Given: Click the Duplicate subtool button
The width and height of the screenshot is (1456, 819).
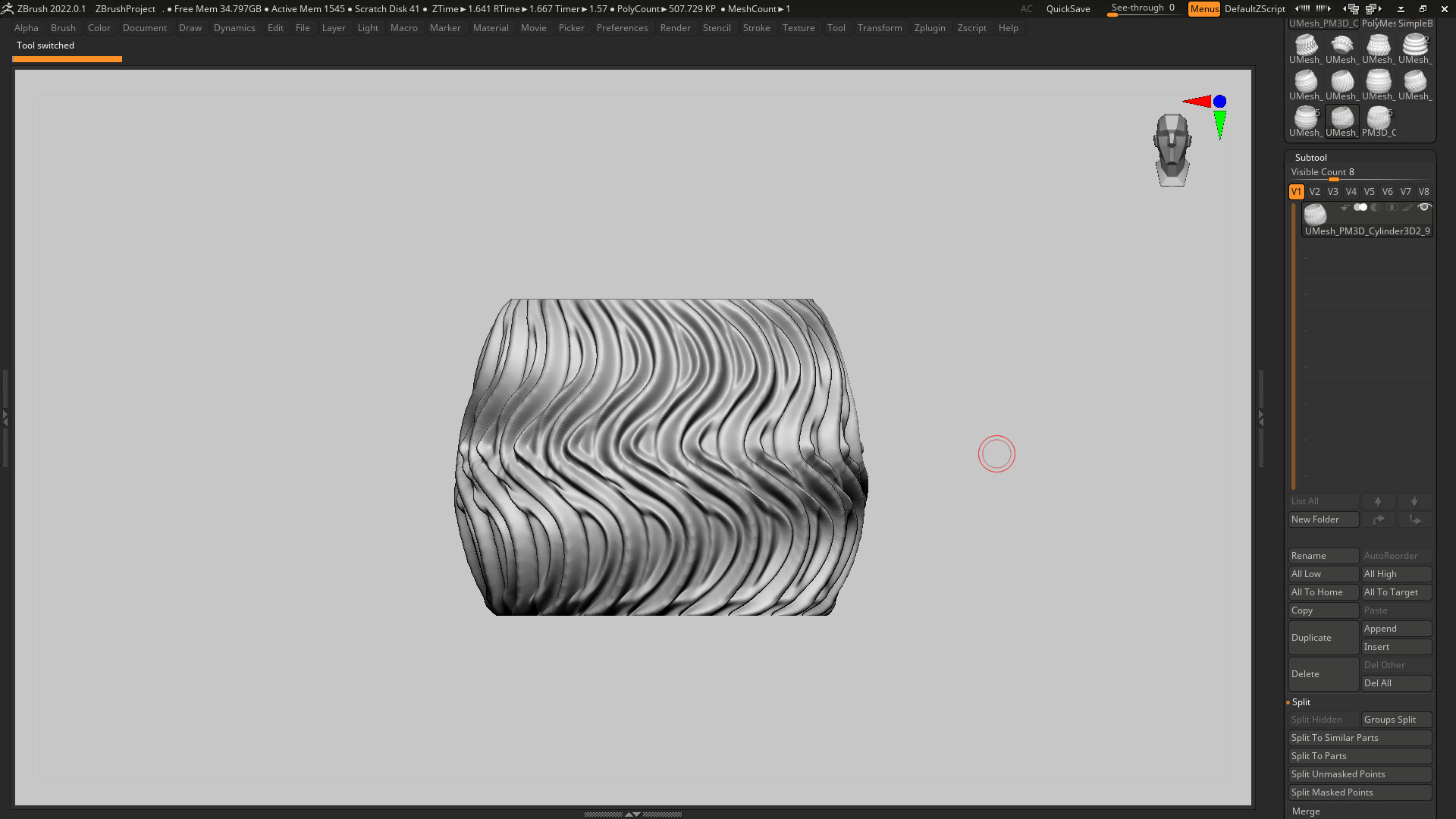Looking at the screenshot, I should pos(1323,638).
